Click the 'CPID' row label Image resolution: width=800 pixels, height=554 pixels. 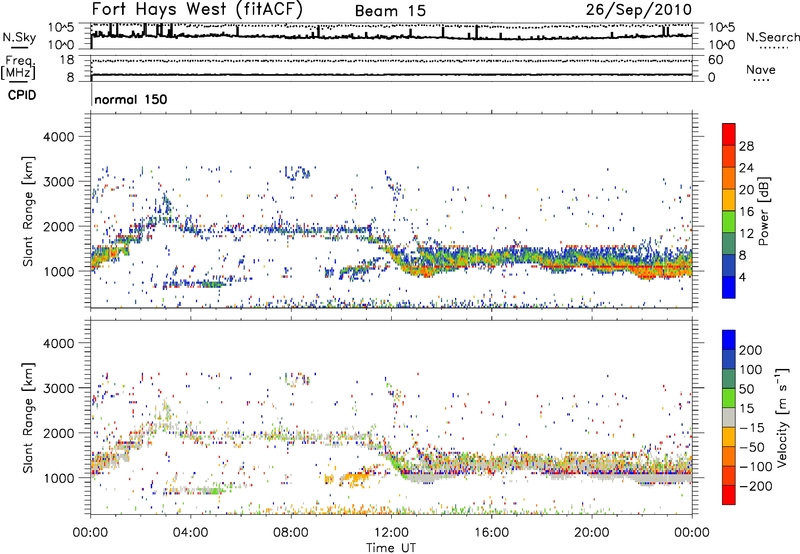tap(22, 95)
